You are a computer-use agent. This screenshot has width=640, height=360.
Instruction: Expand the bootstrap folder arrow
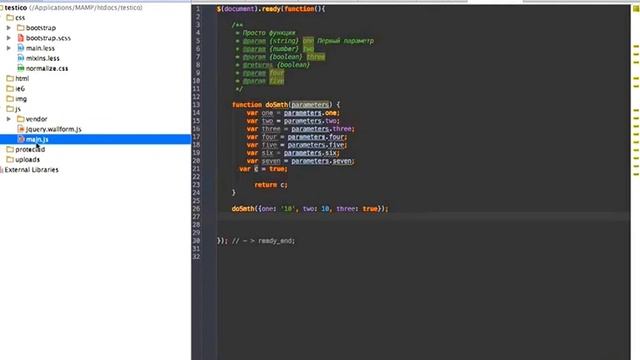[x=9, y=28]
